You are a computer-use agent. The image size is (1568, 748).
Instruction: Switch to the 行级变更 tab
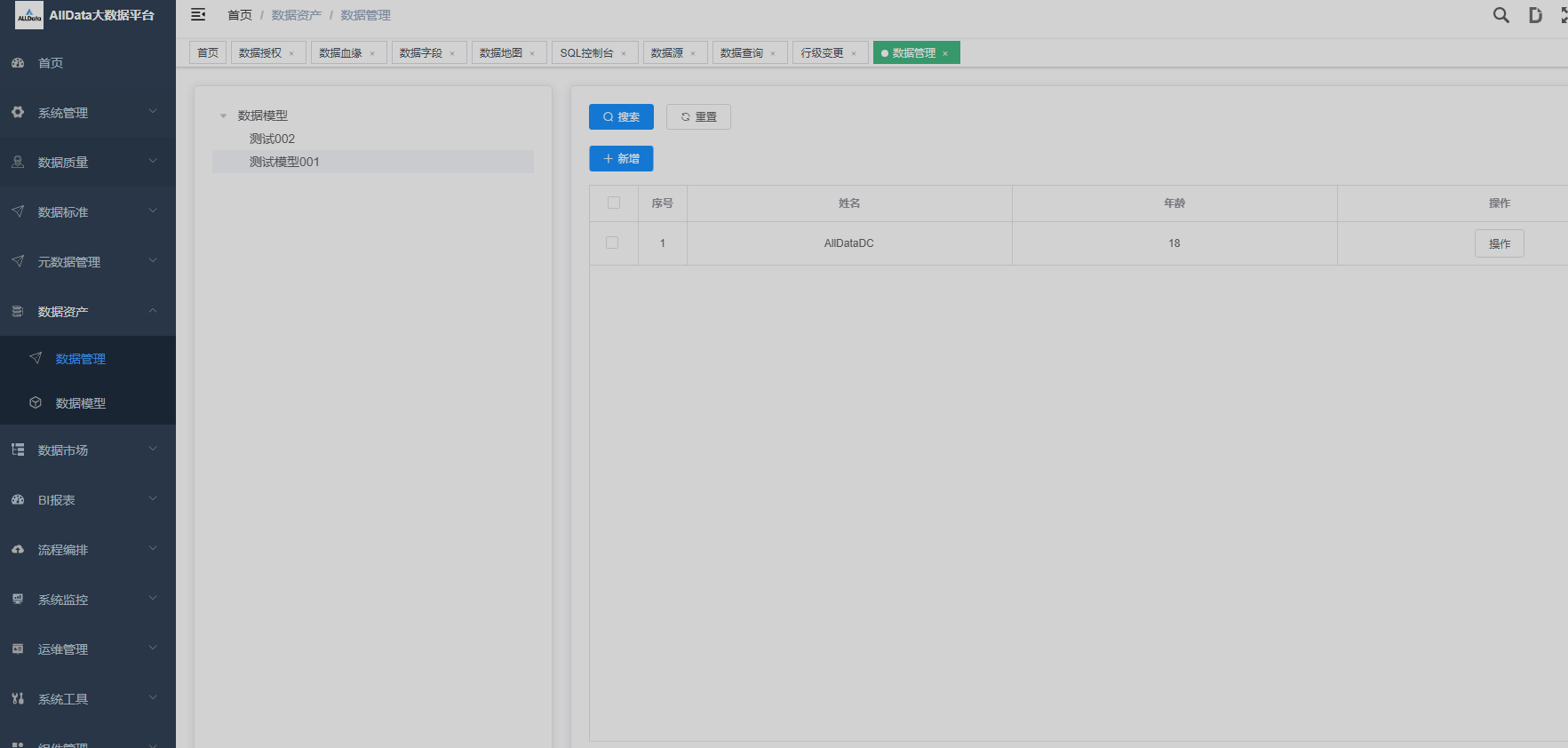822,53
